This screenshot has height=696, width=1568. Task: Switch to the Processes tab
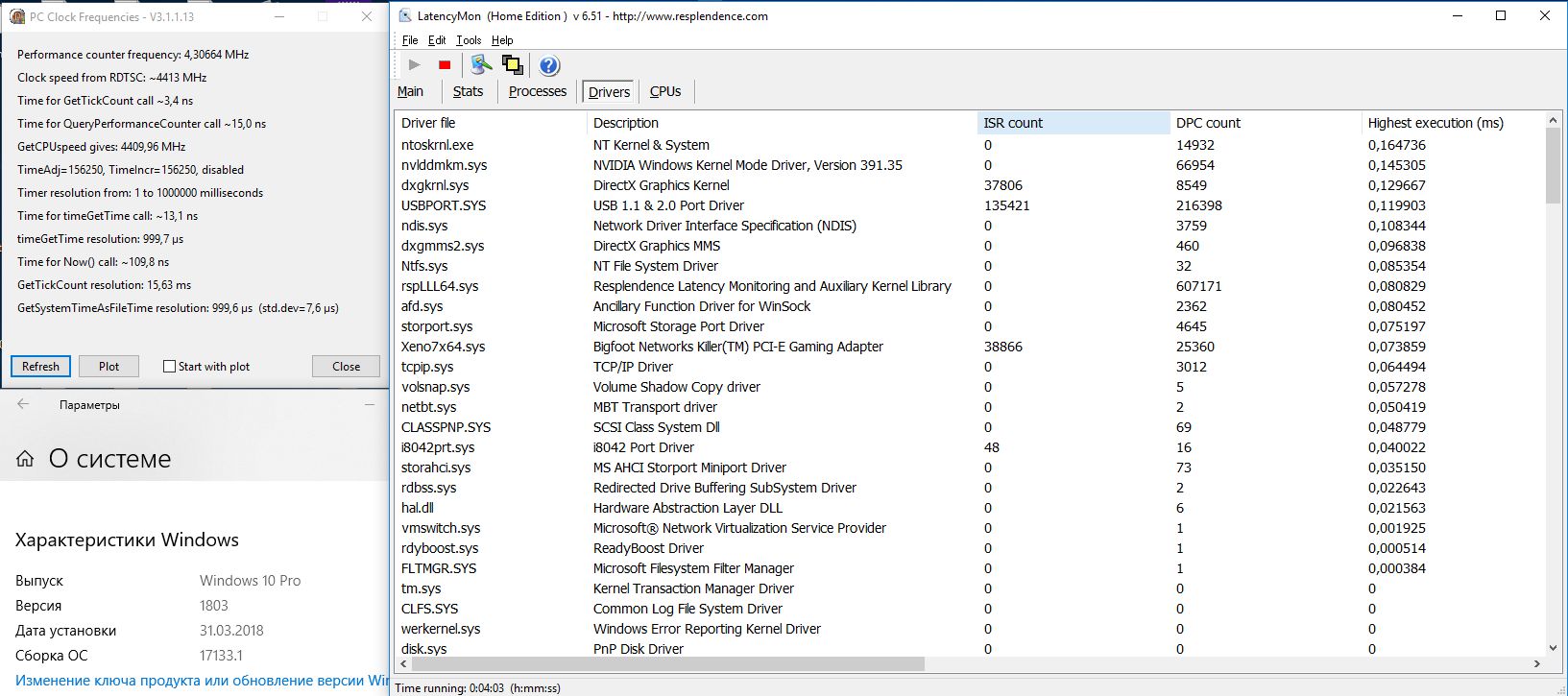pos(538,91)
